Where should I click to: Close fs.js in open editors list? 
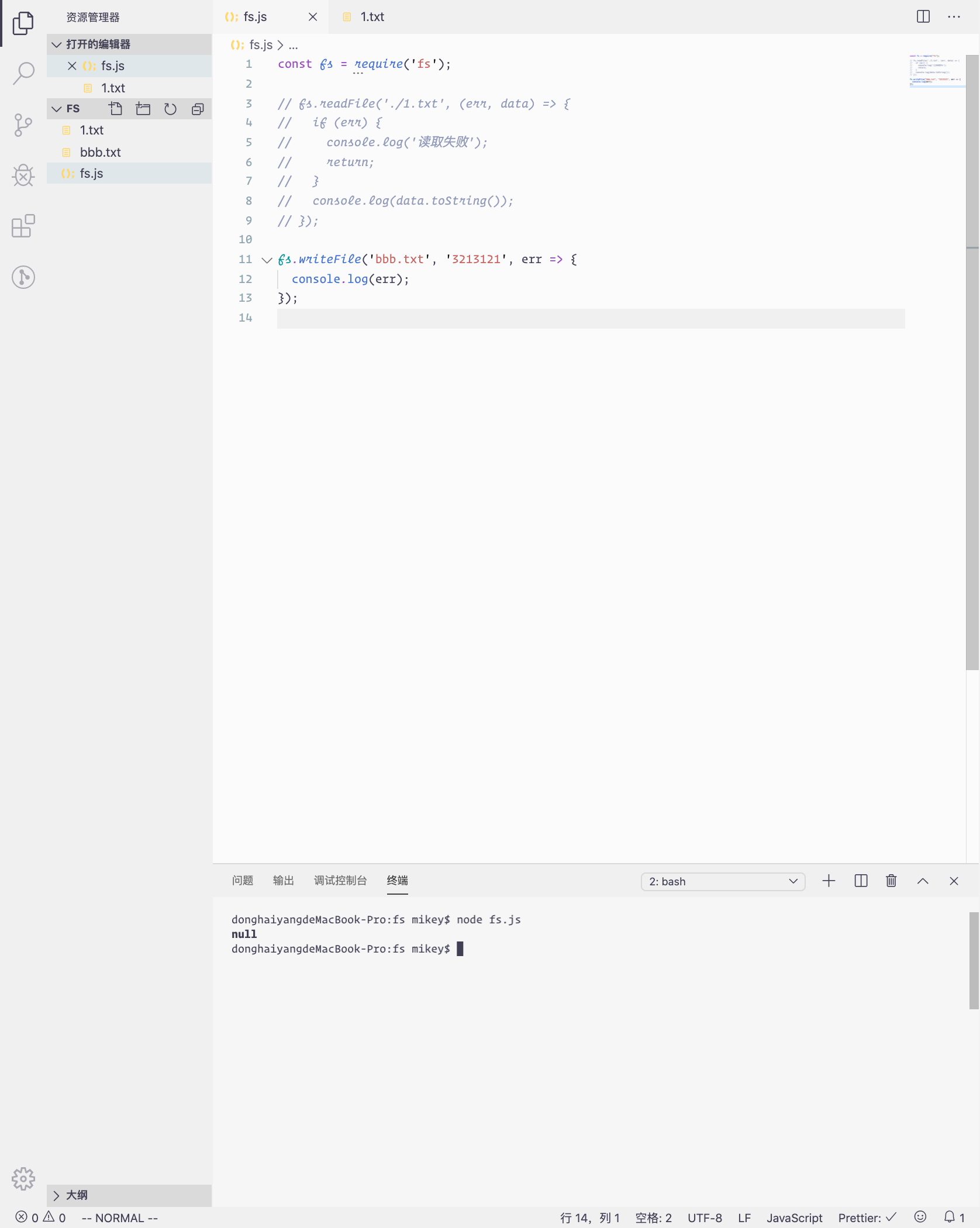(72, 65)
